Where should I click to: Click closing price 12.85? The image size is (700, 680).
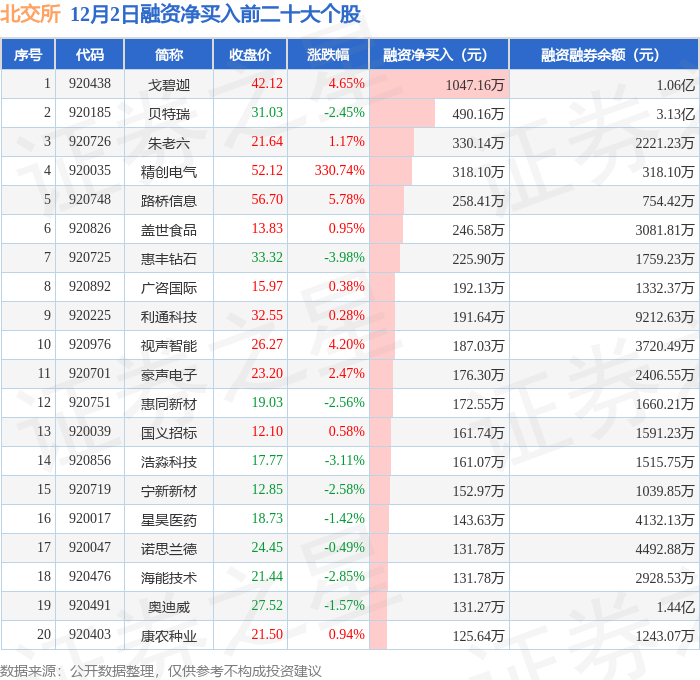point(267,490)
